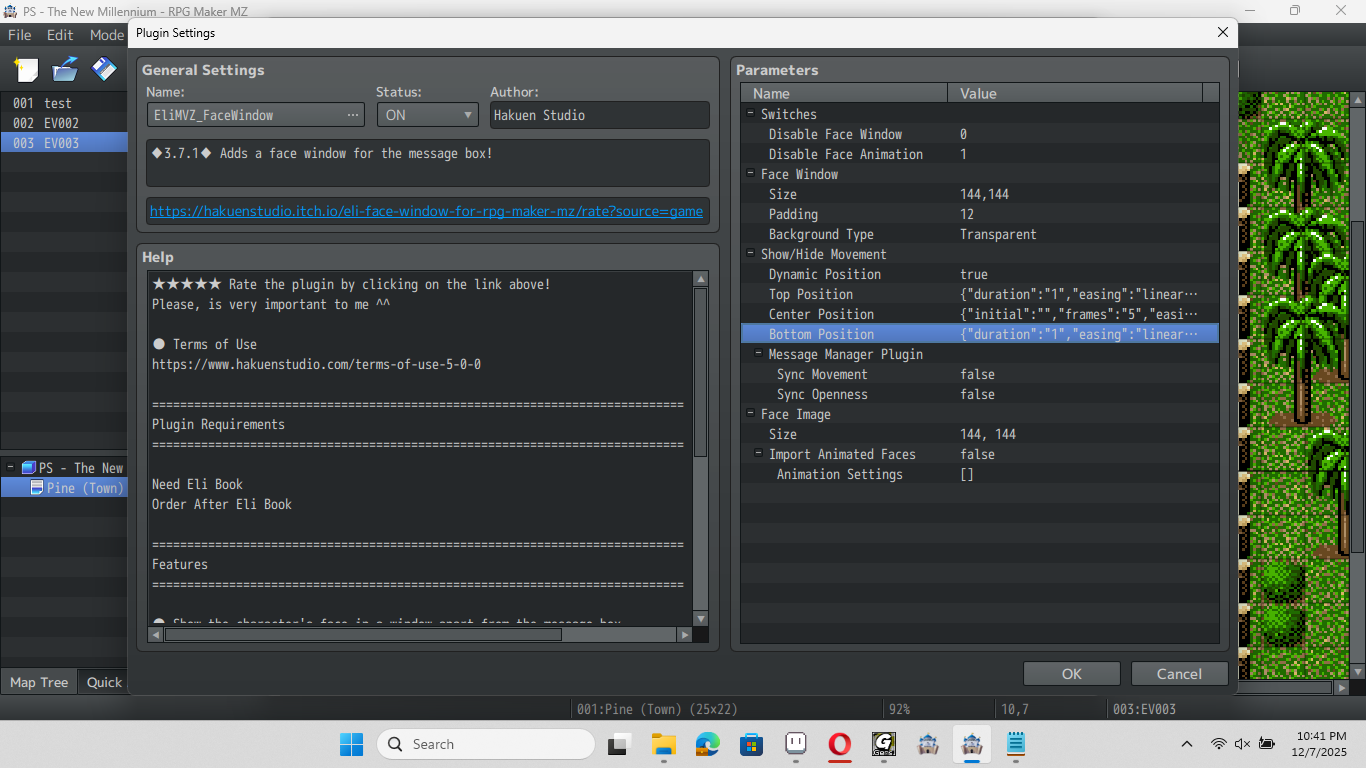This screenshot has width=1366, height=768.
Task: Select event 001 test in the list
Action: pyautogui.click(x=64, y=103)
